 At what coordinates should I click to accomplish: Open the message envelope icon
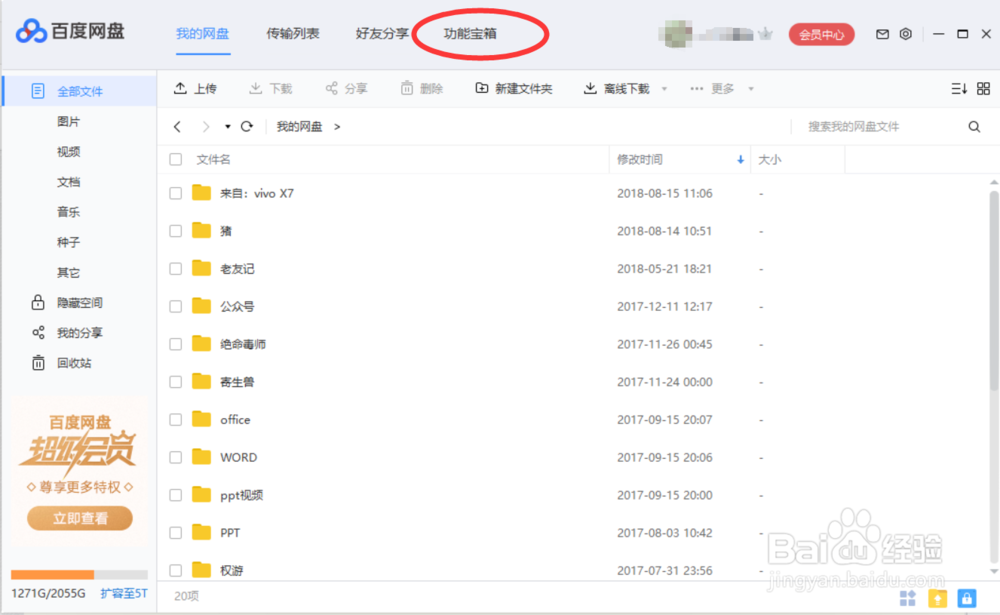click(882, 33)
